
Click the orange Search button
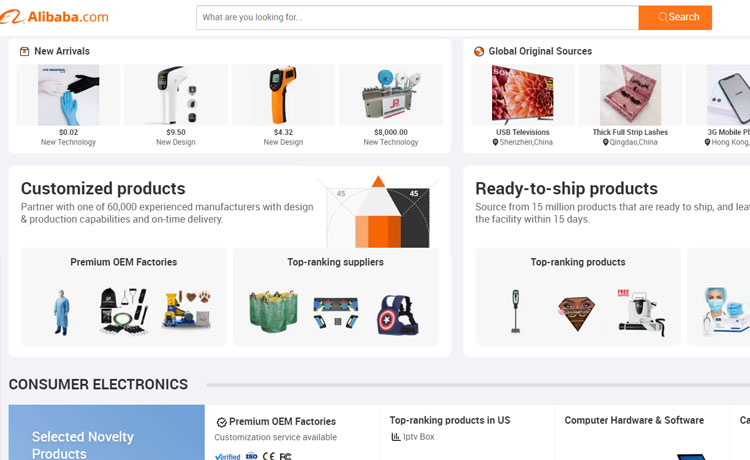click(x=675, y=17)
